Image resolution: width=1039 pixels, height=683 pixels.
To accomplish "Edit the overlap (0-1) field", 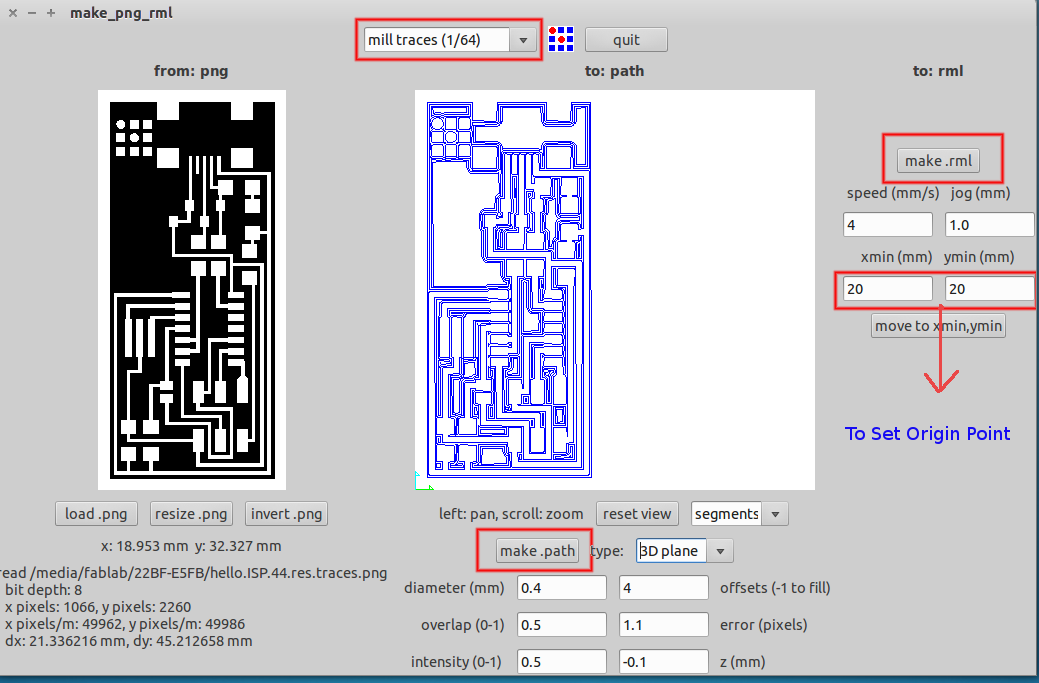I will (x=561, y=625).
